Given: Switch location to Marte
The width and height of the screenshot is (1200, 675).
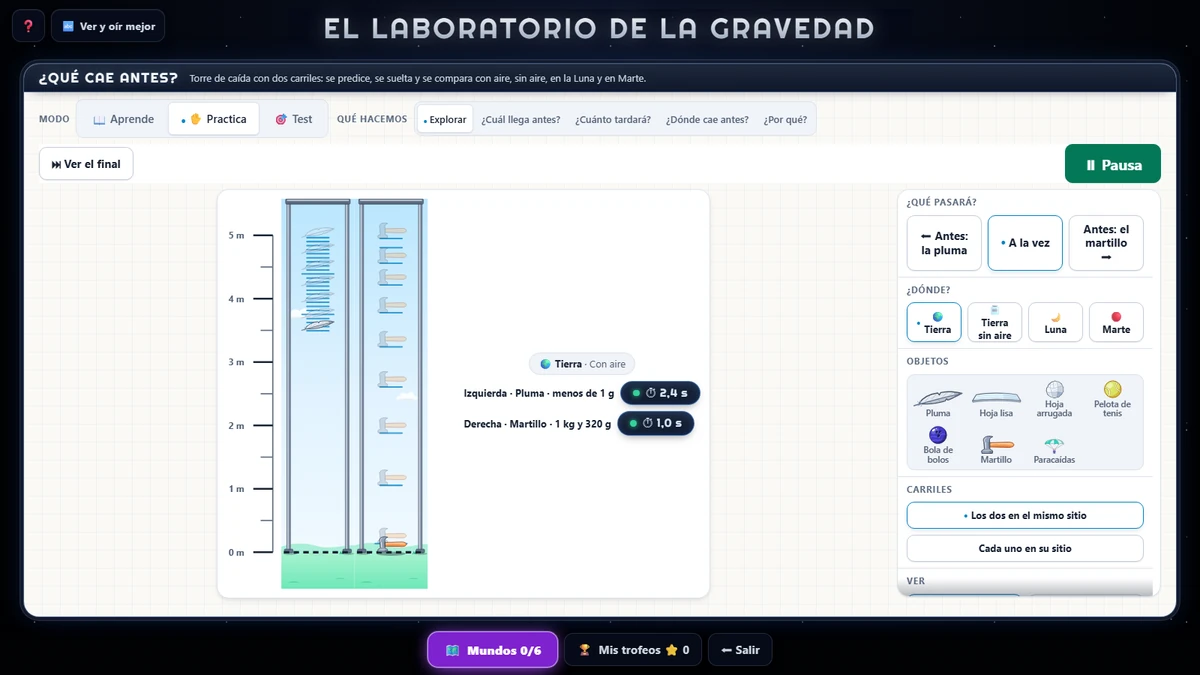Looking at the screenshot, I should 1116,322.
